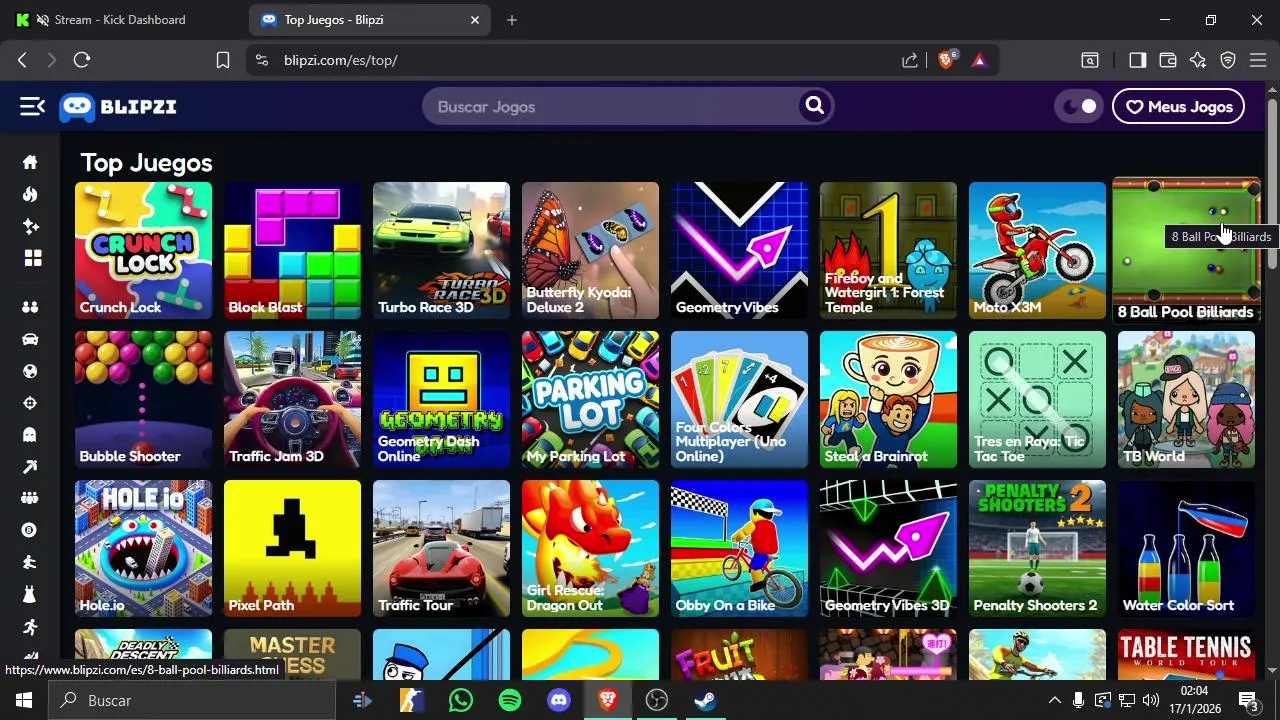Toggle the dark mode switch
Image resolution: width=1280 pixels, height=720 pixels.
(x=1079, y=106)
